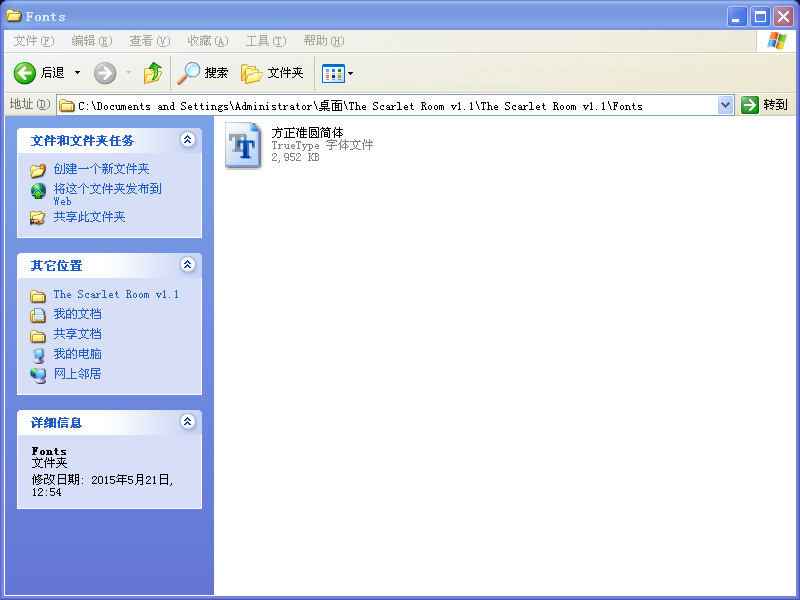
Task: Collapse the 文件和文件夹任务 panel chevron
Action: coord(188,139)
